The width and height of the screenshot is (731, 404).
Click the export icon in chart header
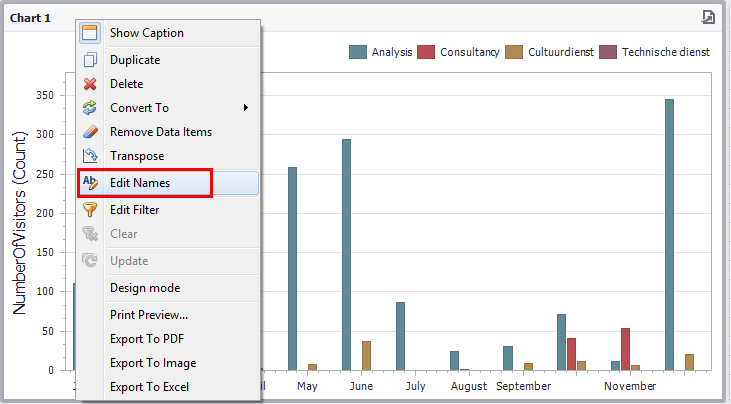point(708,17)
